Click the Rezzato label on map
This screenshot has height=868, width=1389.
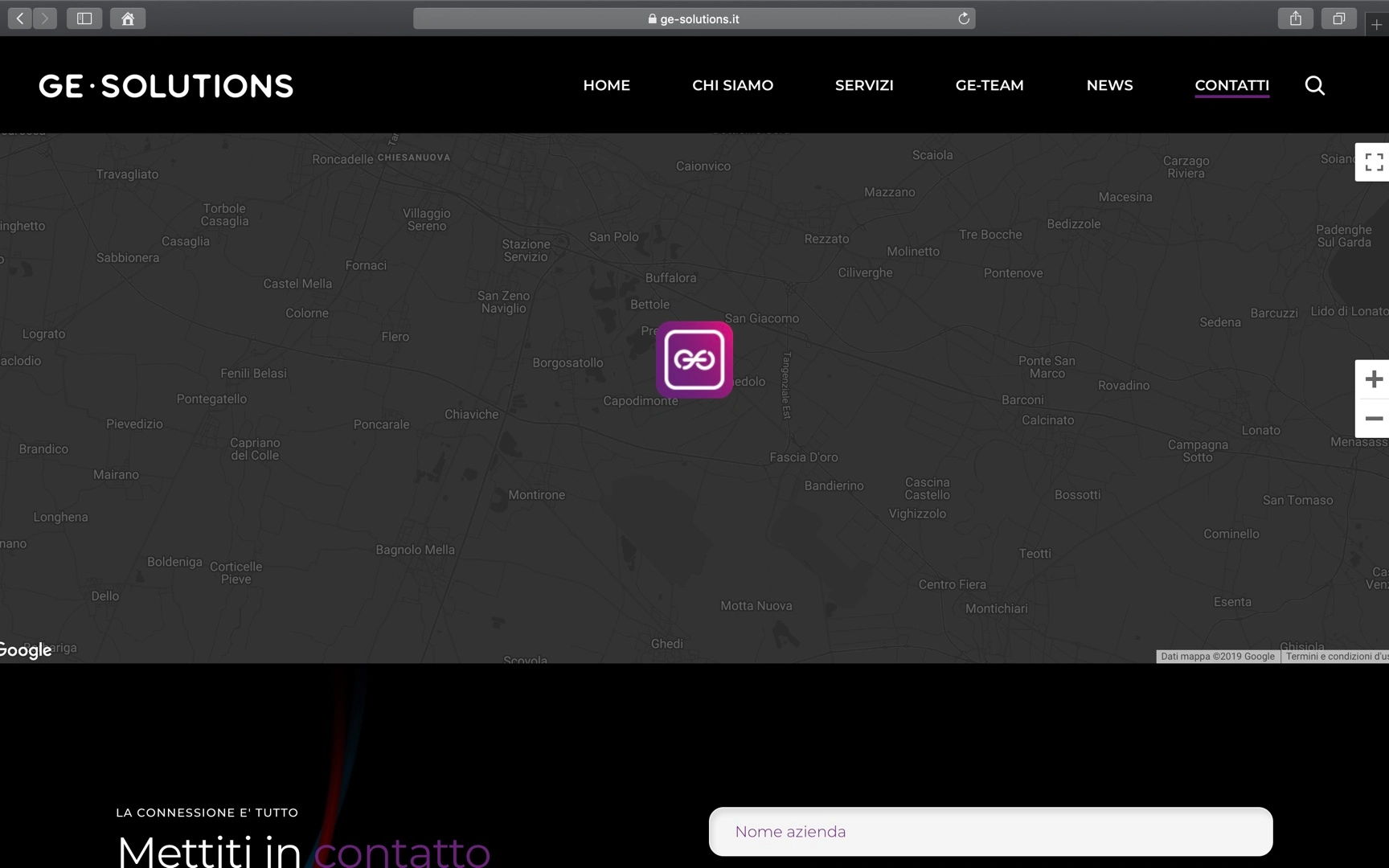(x=827, y=239)
